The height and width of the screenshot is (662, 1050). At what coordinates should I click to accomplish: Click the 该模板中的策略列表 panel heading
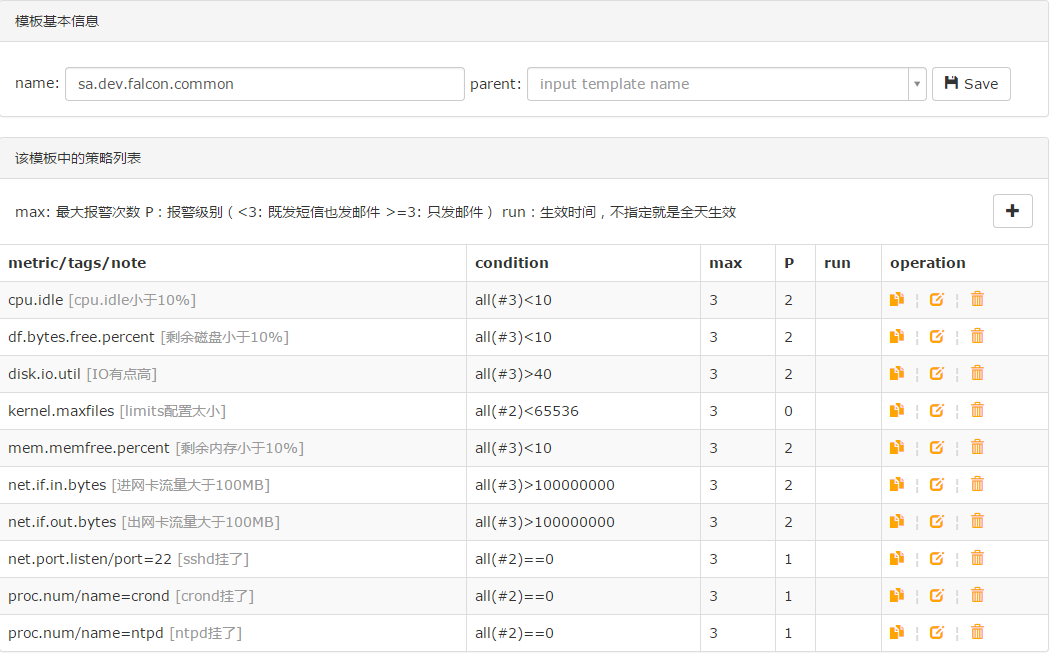78,158
